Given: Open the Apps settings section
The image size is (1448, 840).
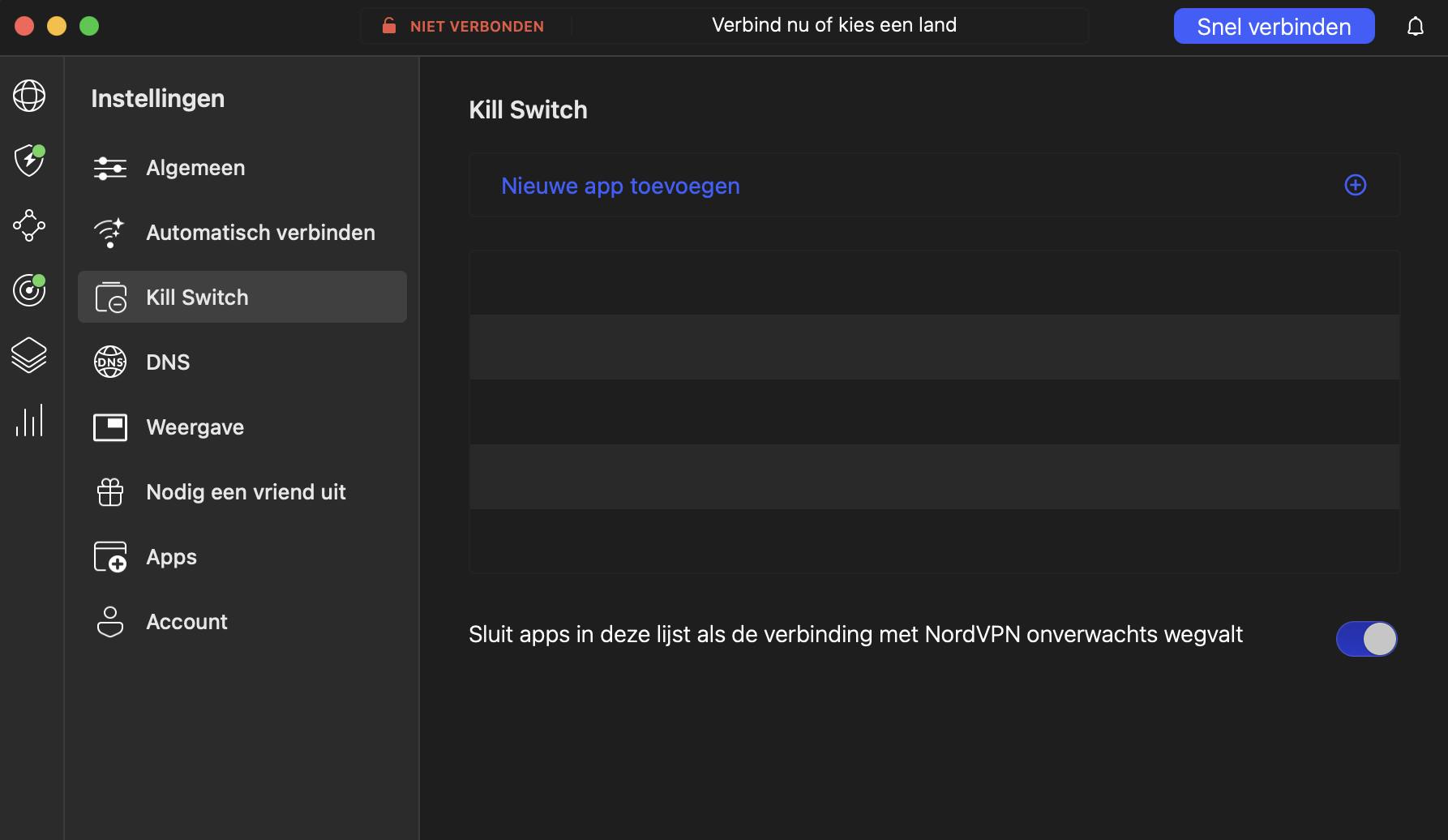Looking at the screenshot, I should pyautogui.click(x=171, y=557).
